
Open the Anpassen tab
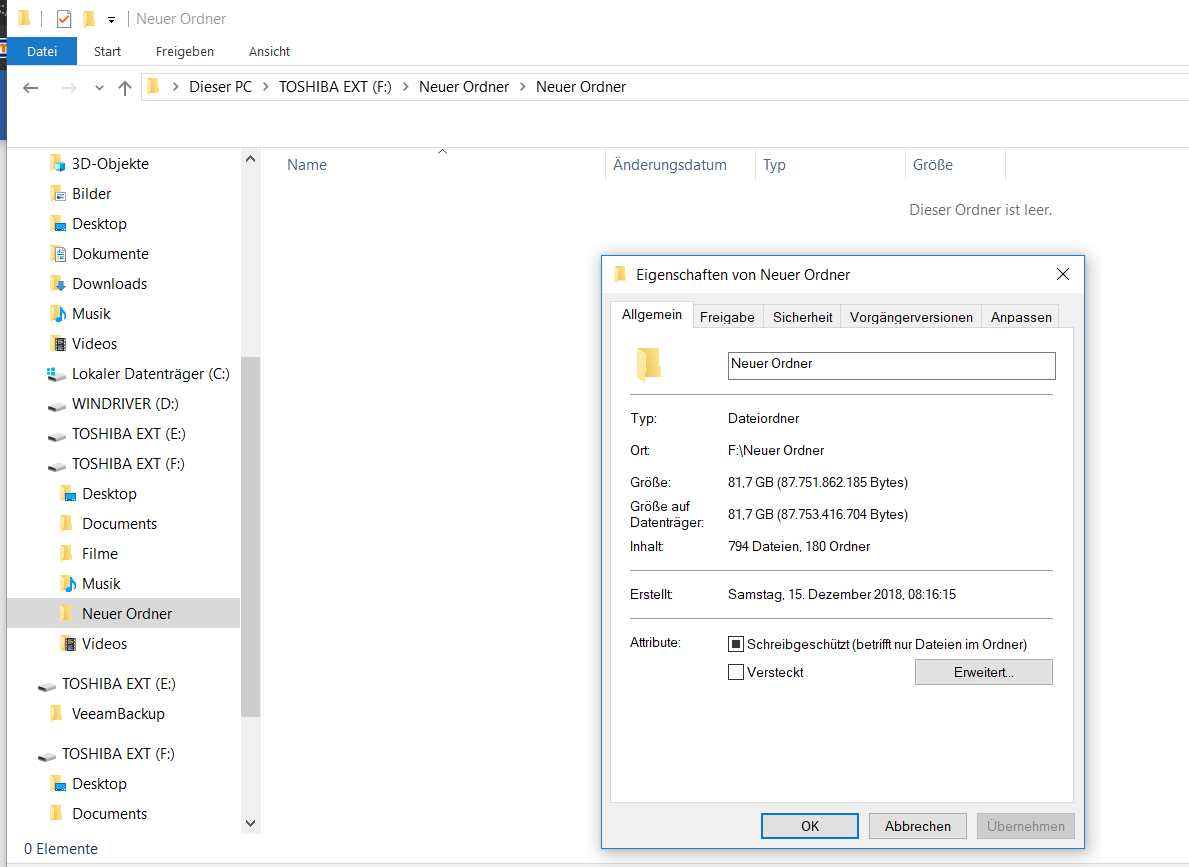click(x=1021, y=317)
